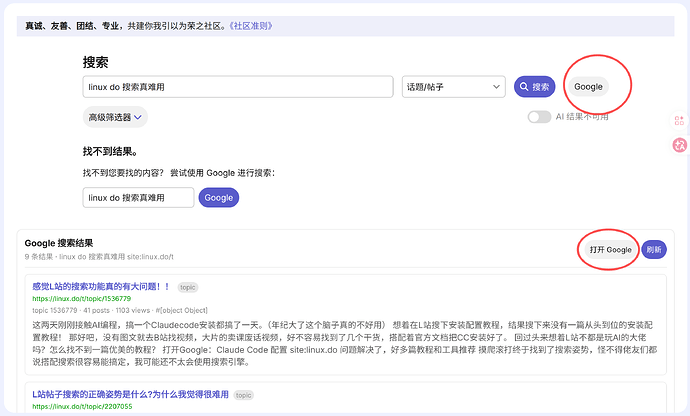
Task: Open the 话题/帖子 search type dropdown
Action: (454, 87)
